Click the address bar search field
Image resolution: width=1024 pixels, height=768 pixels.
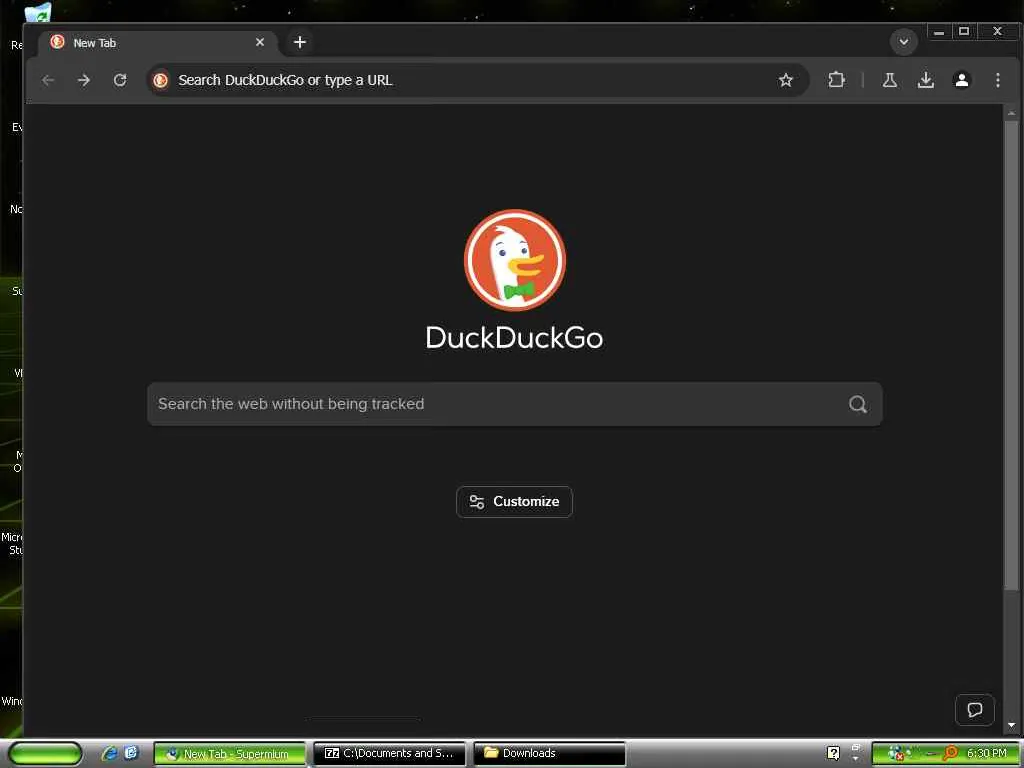coord(478,80)
